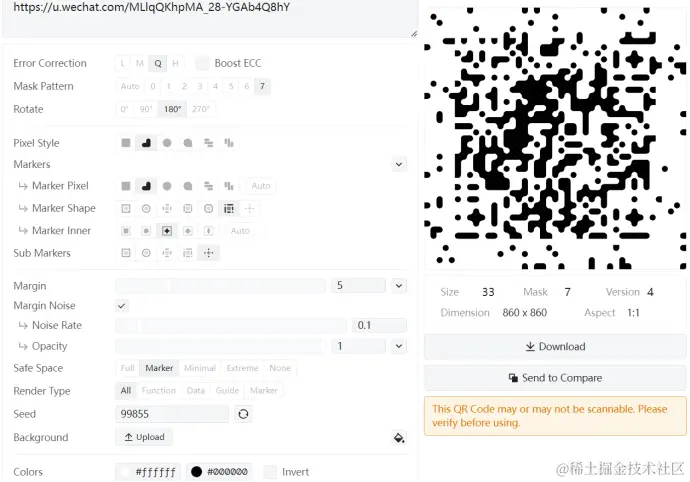Image resolution: width=690 pixels, height=482 pixels.
Task: Click the Seed input field
Action: click(172, 414)
